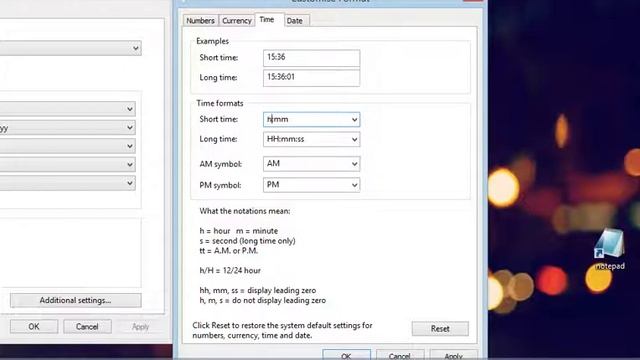Viewport: 640px width, 360px height.
Task: Click Cancel in the Region window
Action: coord(87,327)
